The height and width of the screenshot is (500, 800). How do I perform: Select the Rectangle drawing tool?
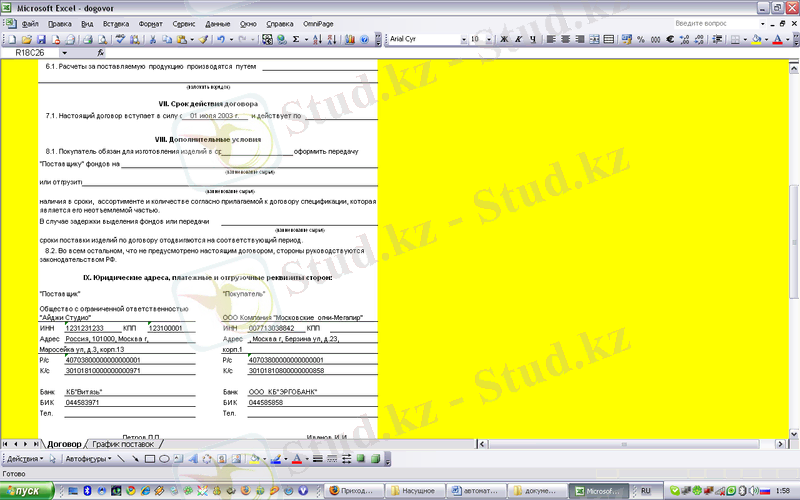[149, 459]
